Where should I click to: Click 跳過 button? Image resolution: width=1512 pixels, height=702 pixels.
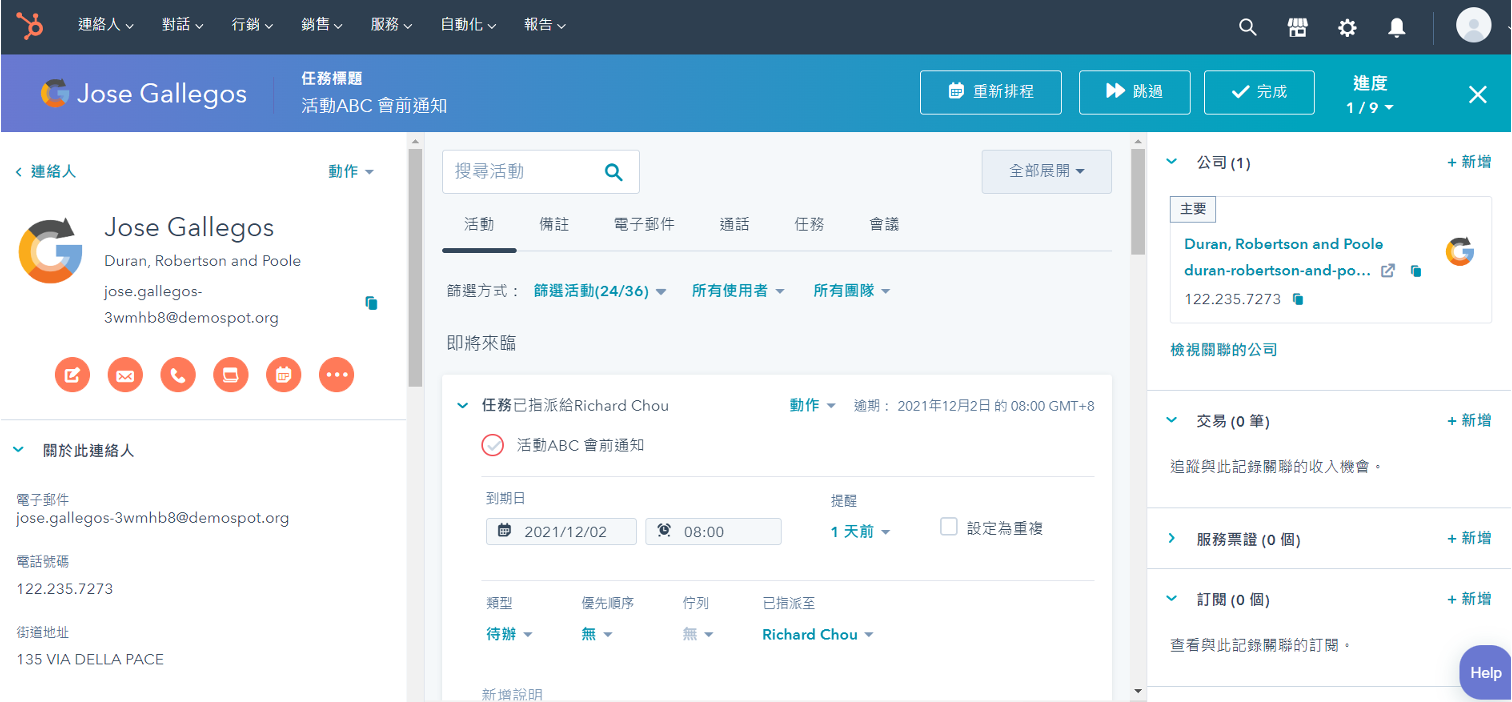pos(1135,92)
